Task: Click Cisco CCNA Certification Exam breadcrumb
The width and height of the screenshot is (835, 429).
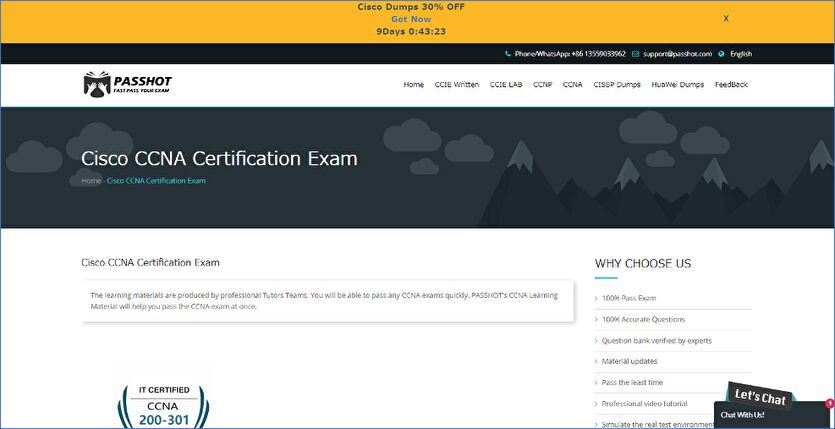Action: 156,180
